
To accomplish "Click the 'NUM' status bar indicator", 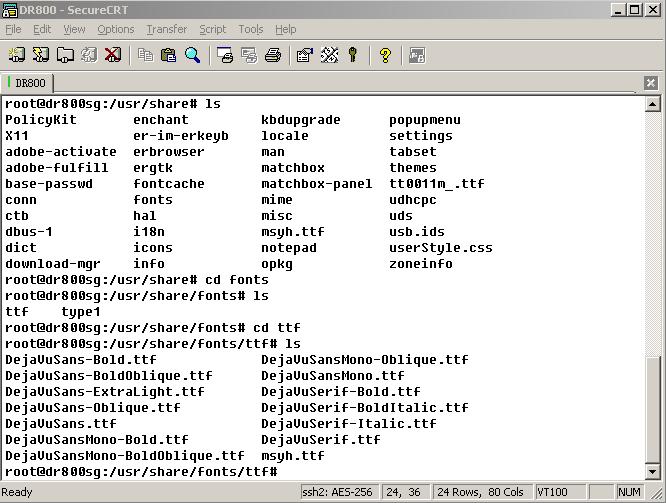I will click(x=629, y=492).
